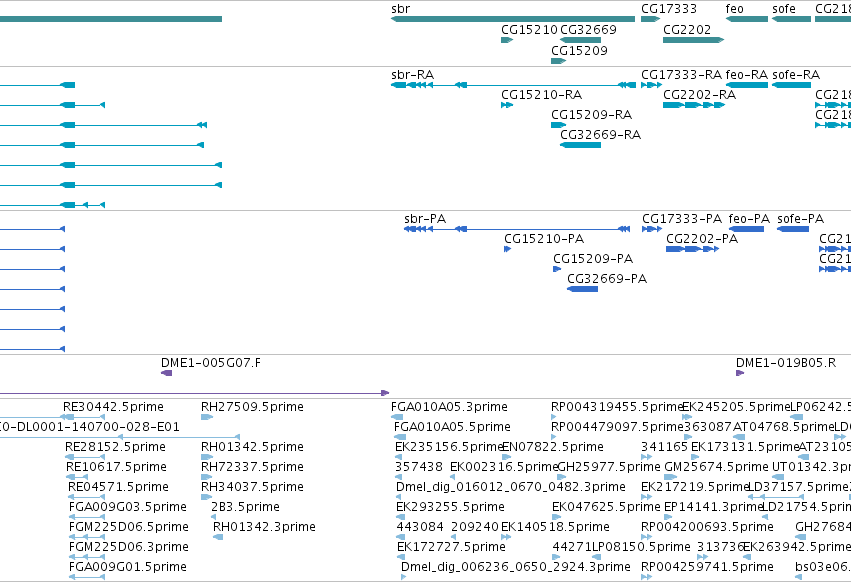Click the GH25977.5prime EST label
Viewport: 851px width, 582px height.
pos(609,467)
